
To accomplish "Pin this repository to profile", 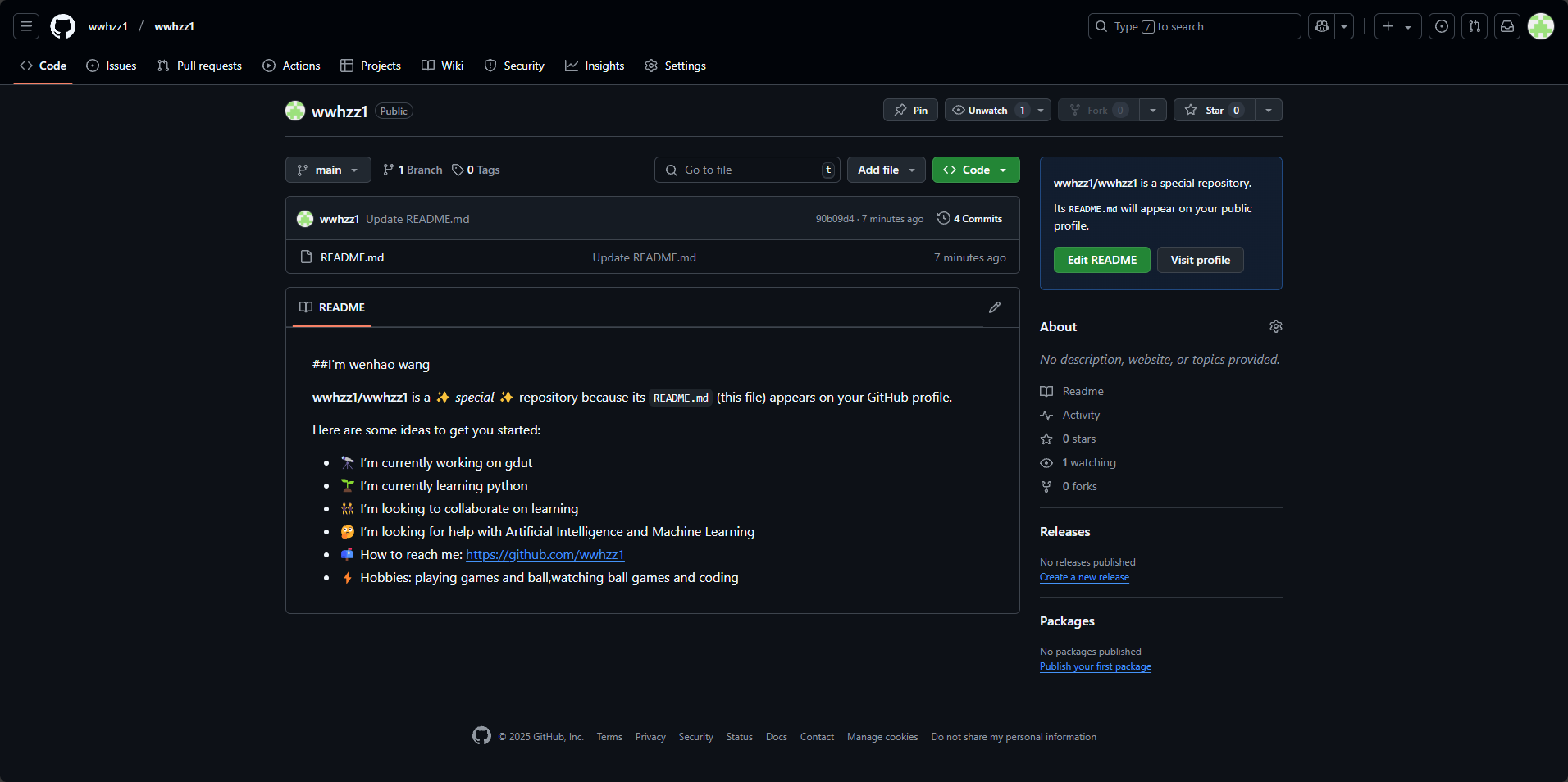I will [910, 110].
